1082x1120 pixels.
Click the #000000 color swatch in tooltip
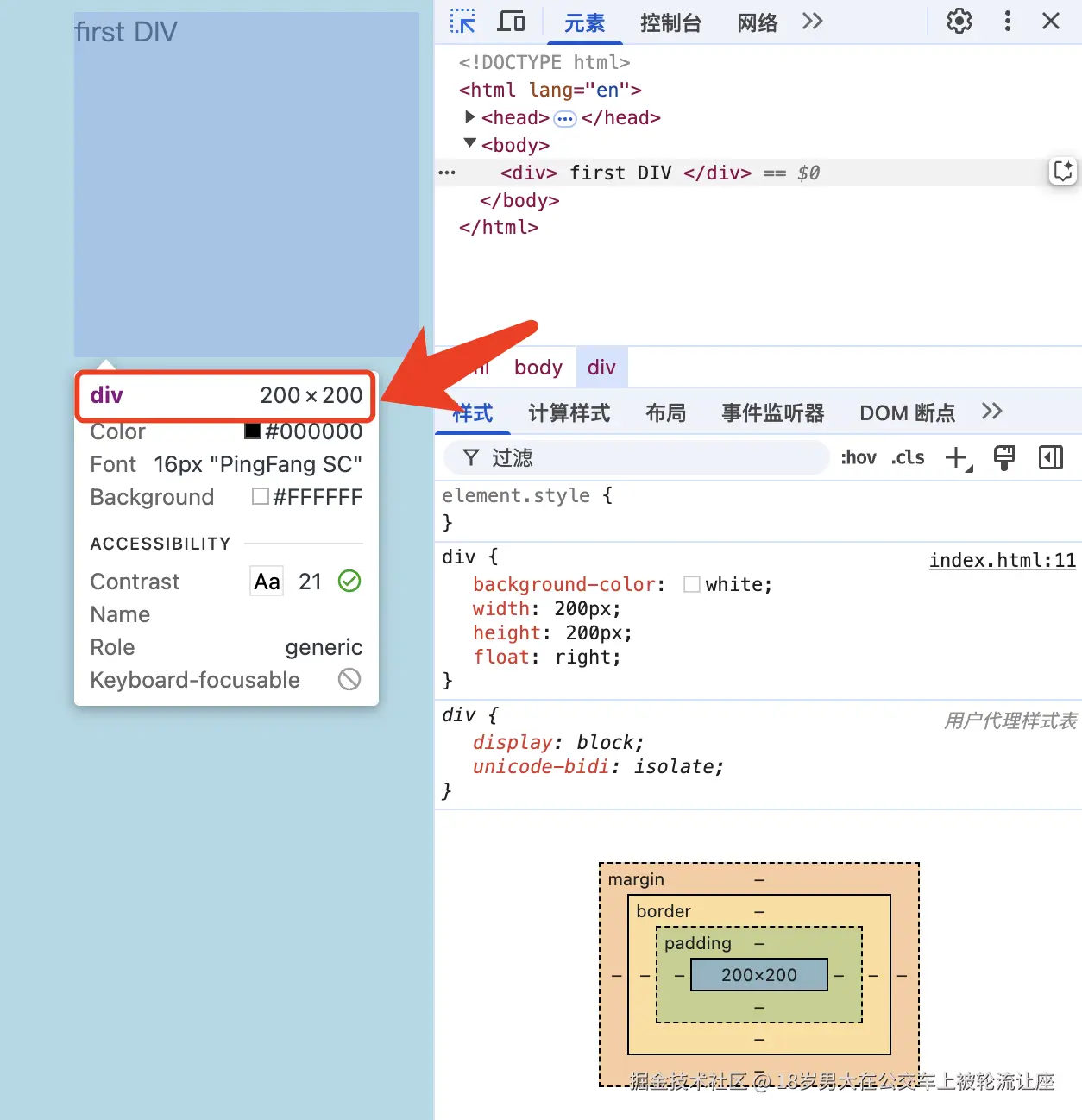[253, 431]
